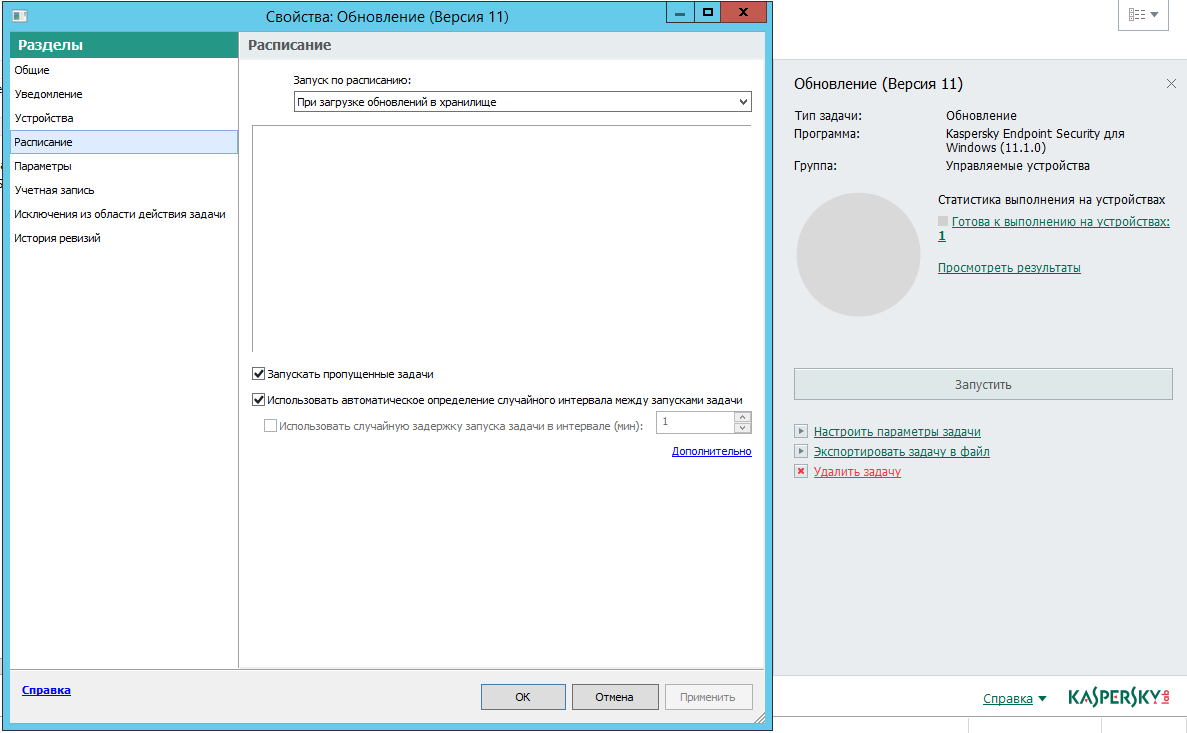
Task: Maximize the properties dialog
Action: 708,12
